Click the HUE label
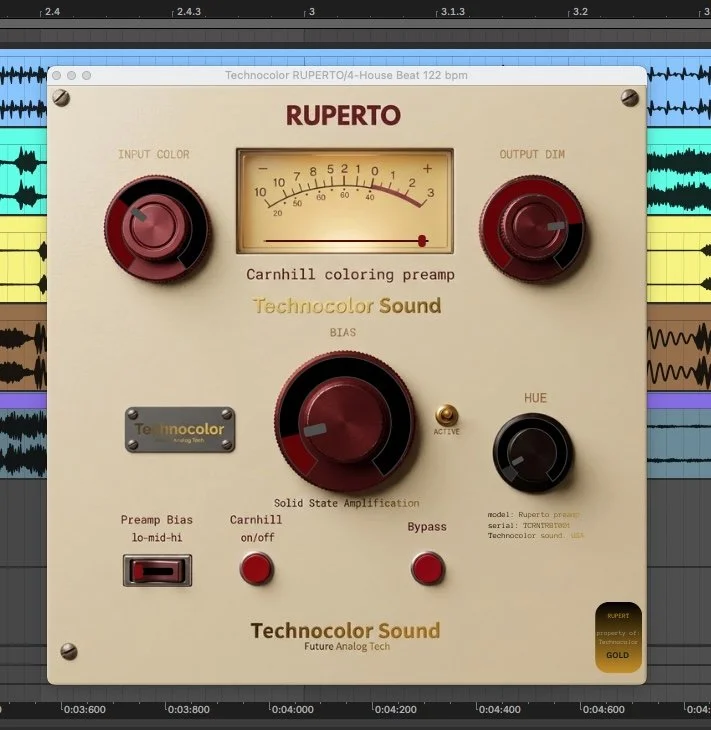Image resolution: width=711 pixels, height=730 pixels. [x=535, y=398]
